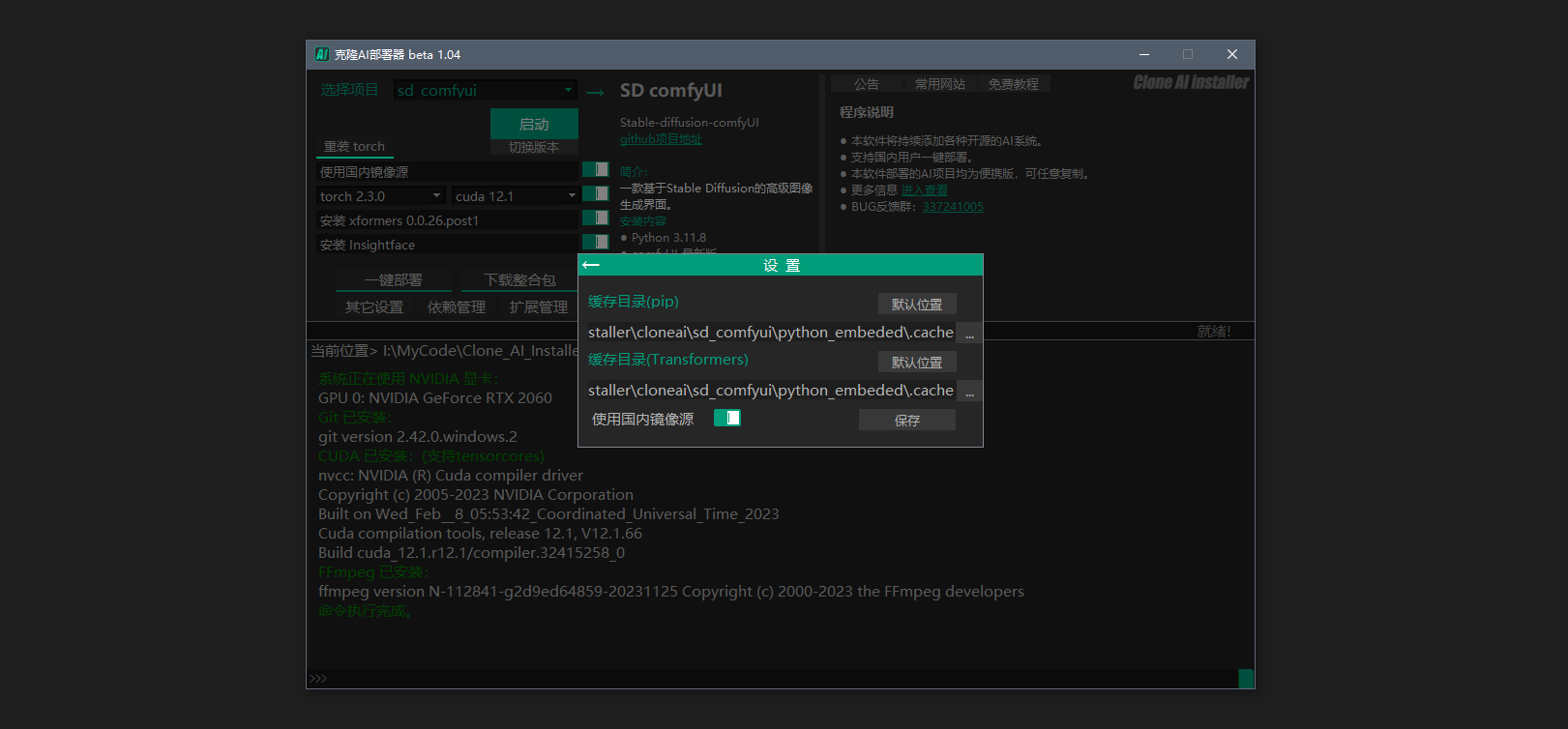Viewport: 1568px width, 729px height.
Task: Switch to the 免费教程 tab
Action: click(1014, 84)
